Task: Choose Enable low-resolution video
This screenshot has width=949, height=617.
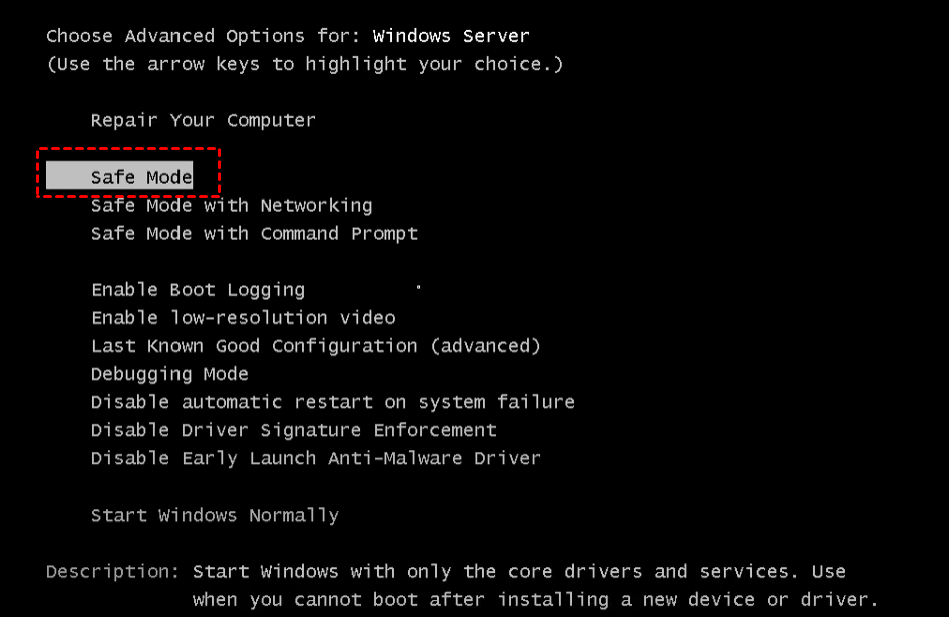Action: tap(243, 317)
